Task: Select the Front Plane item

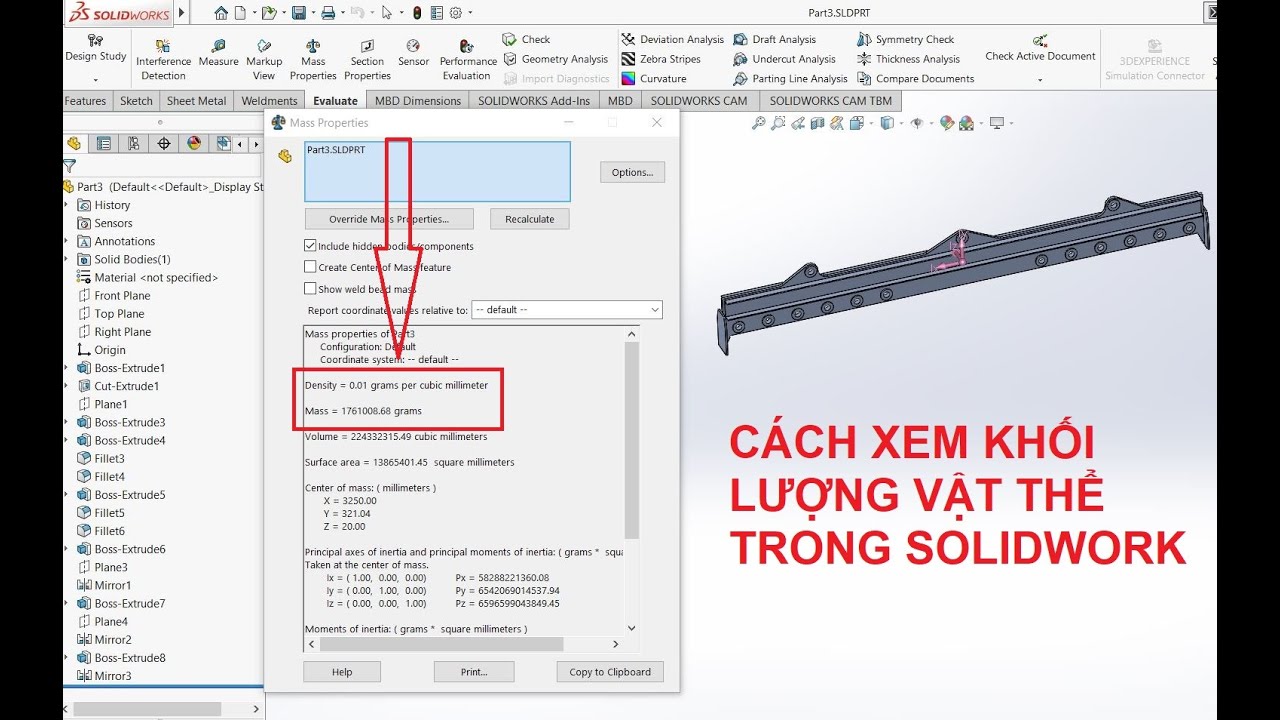Action: click(114, 296)
